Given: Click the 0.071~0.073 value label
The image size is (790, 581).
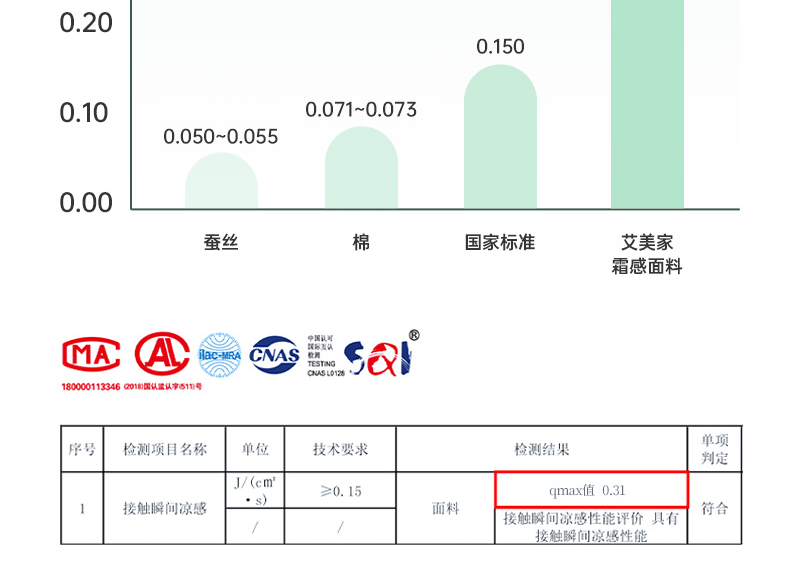Looking at the screenshot, I should [x=361, y=109].
